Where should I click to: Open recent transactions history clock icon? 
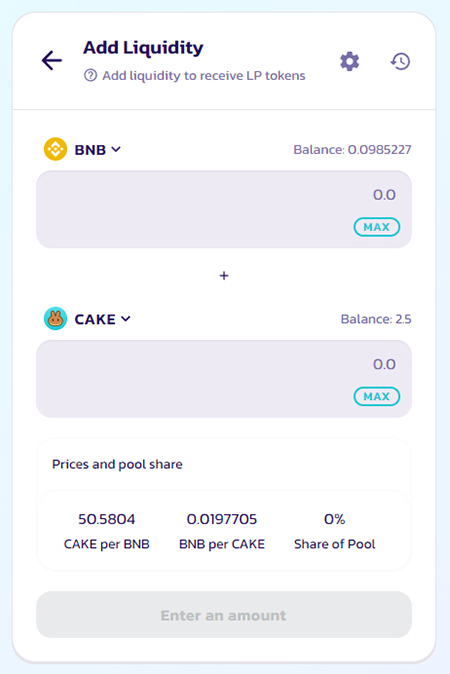pos(400,61)
